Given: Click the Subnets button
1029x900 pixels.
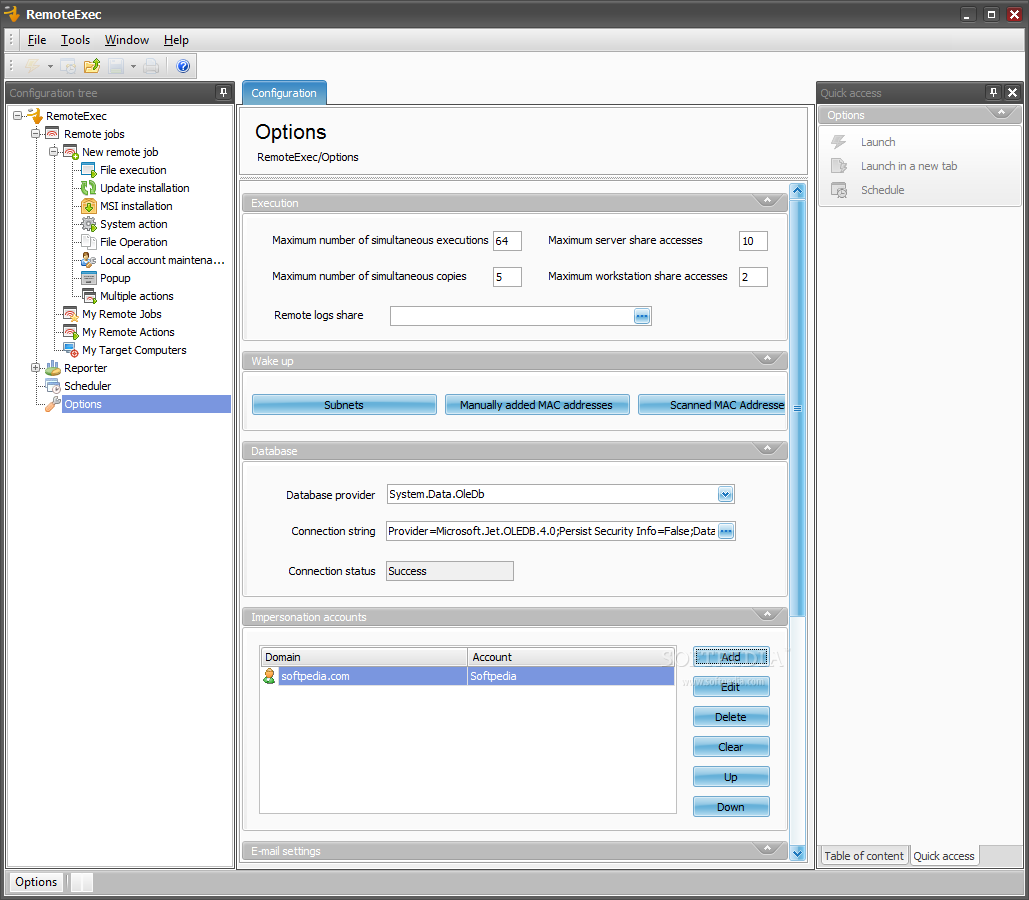Looking at the screenshot, I should coord(344,405).
